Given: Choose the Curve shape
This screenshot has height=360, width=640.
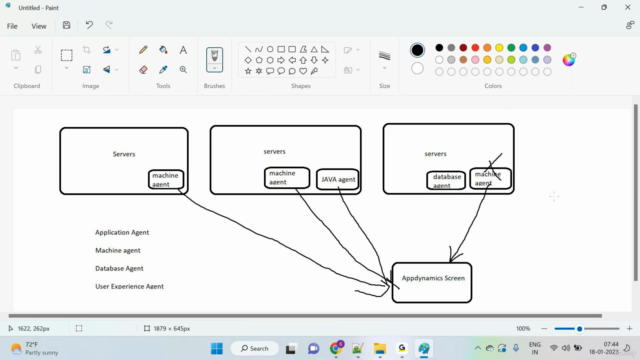Looking at the screenshot, I should [x=259, y=49].
